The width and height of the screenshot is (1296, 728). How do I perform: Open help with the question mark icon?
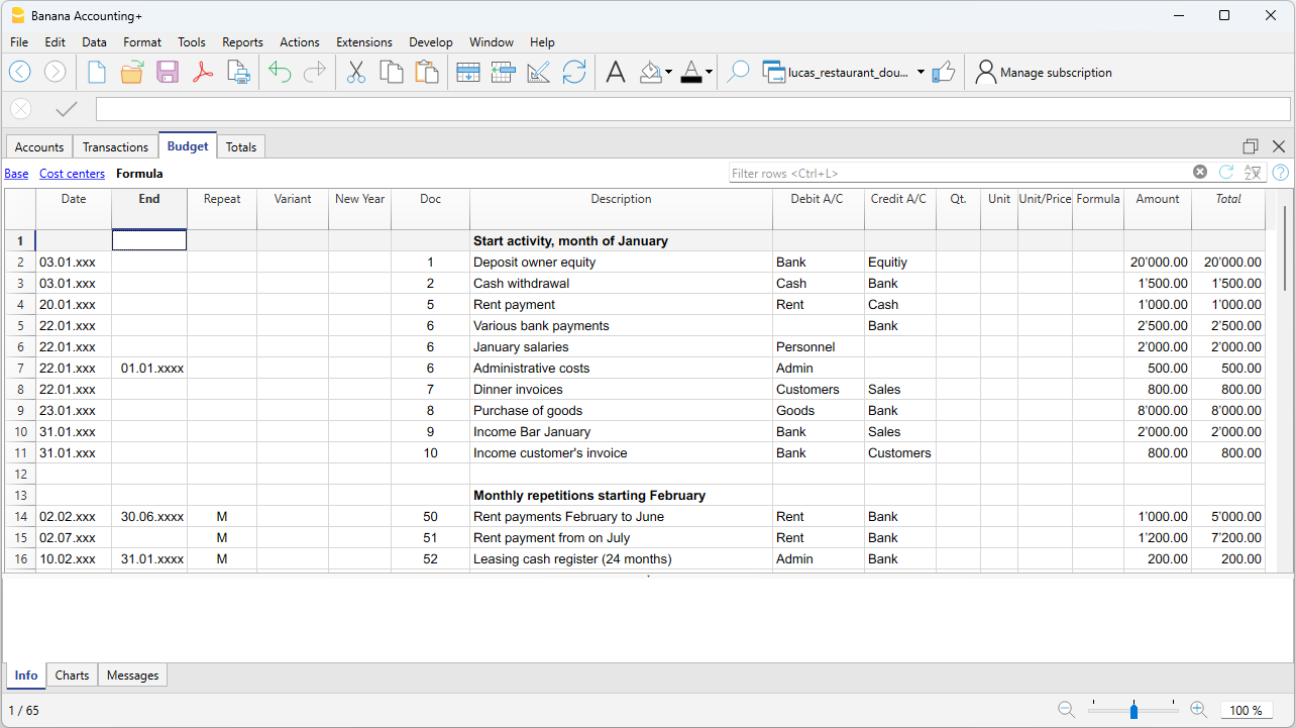pos(1280,173)
